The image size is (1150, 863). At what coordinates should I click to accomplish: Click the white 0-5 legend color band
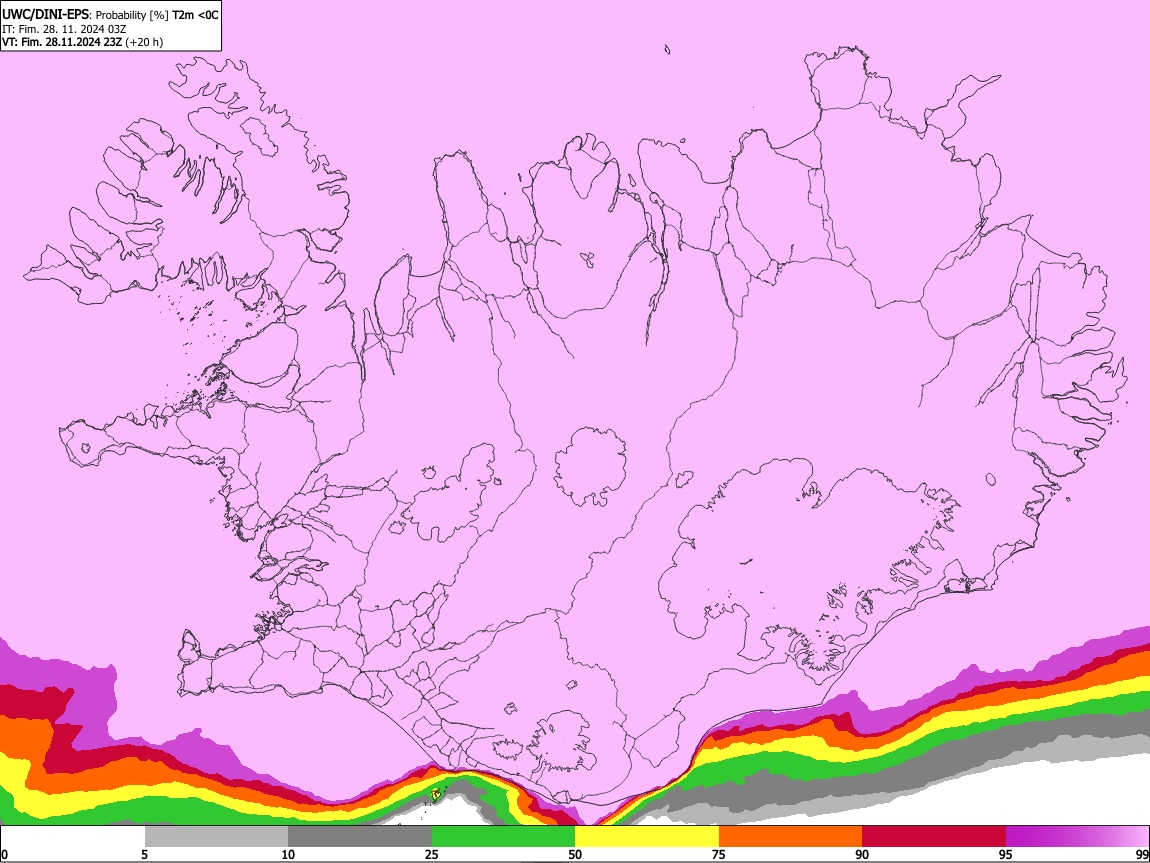coord(73,836)
